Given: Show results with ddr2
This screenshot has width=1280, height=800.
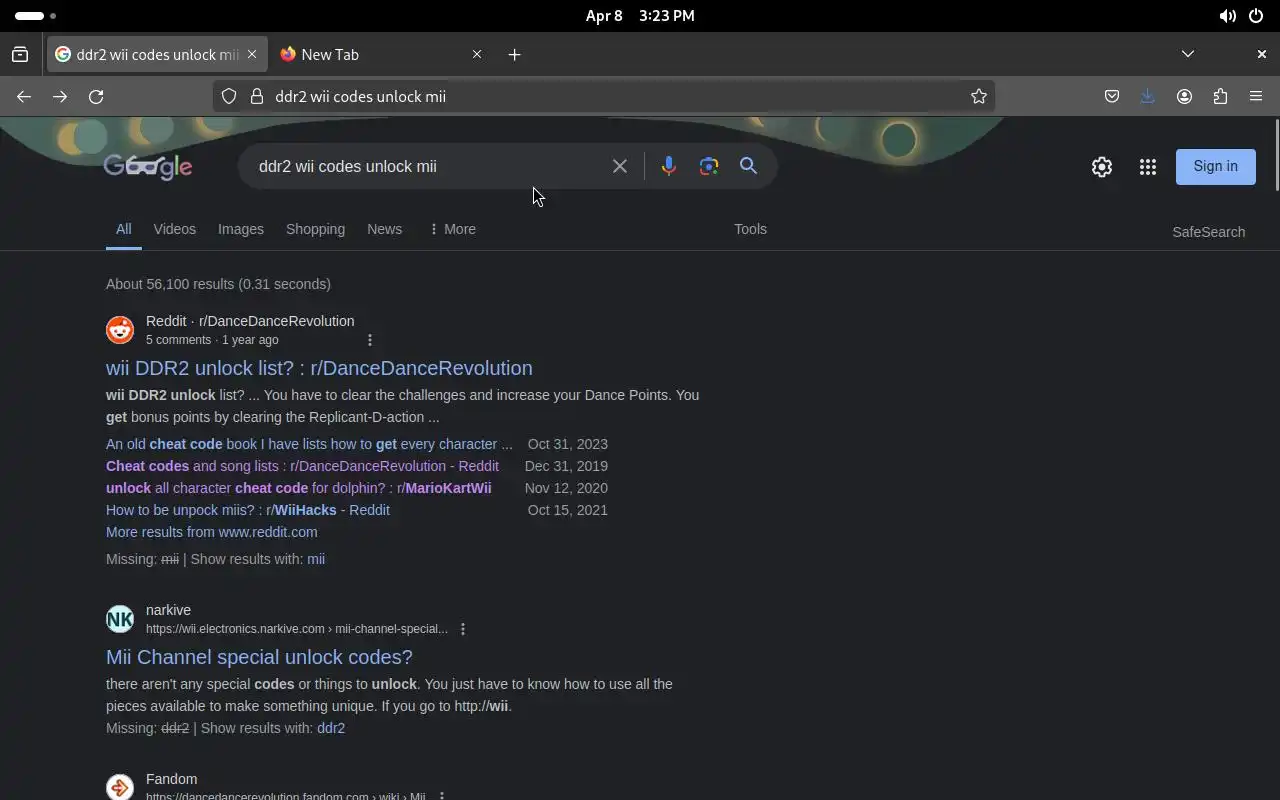Looking at the screenshot, I should [x=331, y=728].
